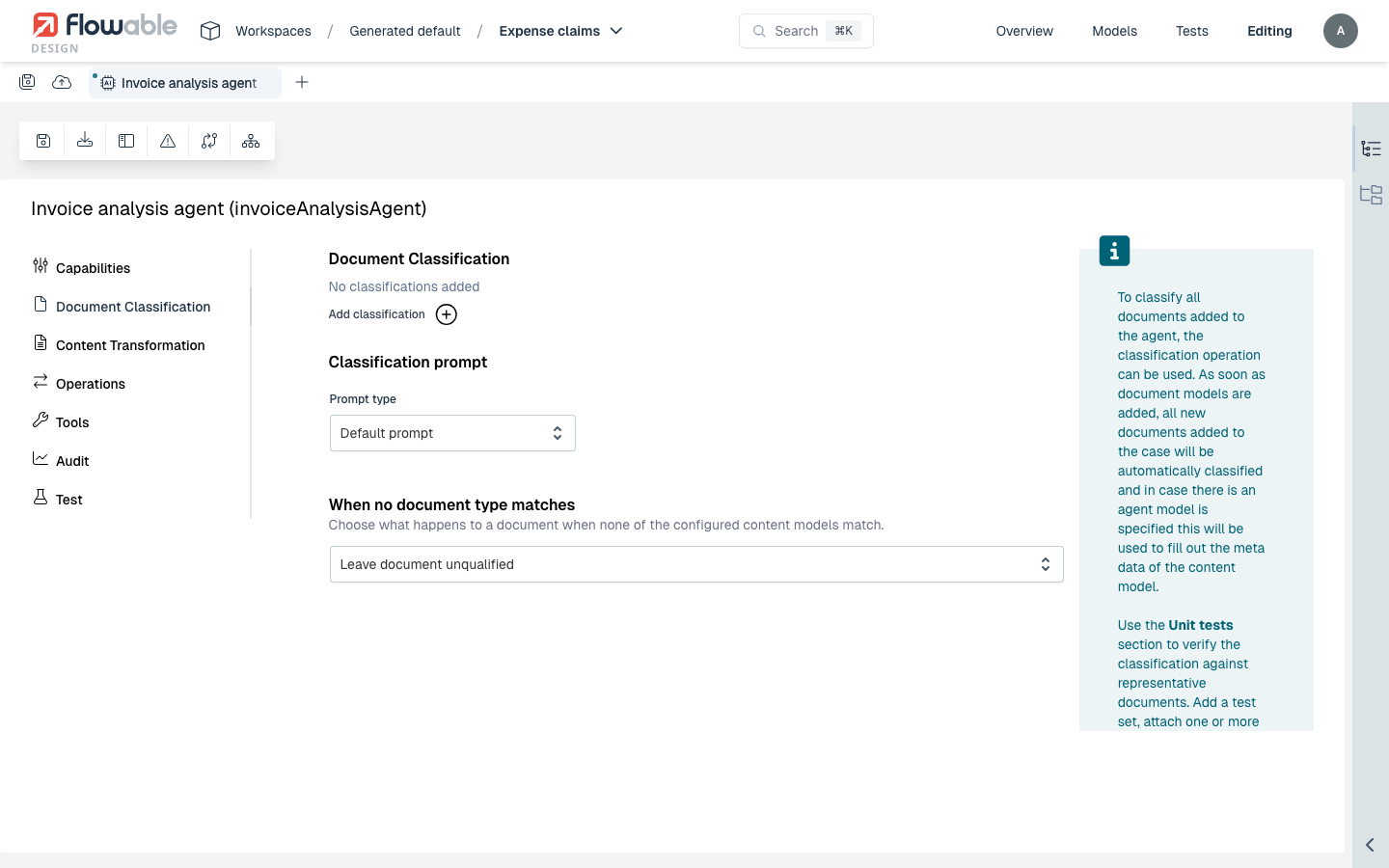
Task: Click the teal info icon
Action: pyautogui.click(x=1114, y=251)
